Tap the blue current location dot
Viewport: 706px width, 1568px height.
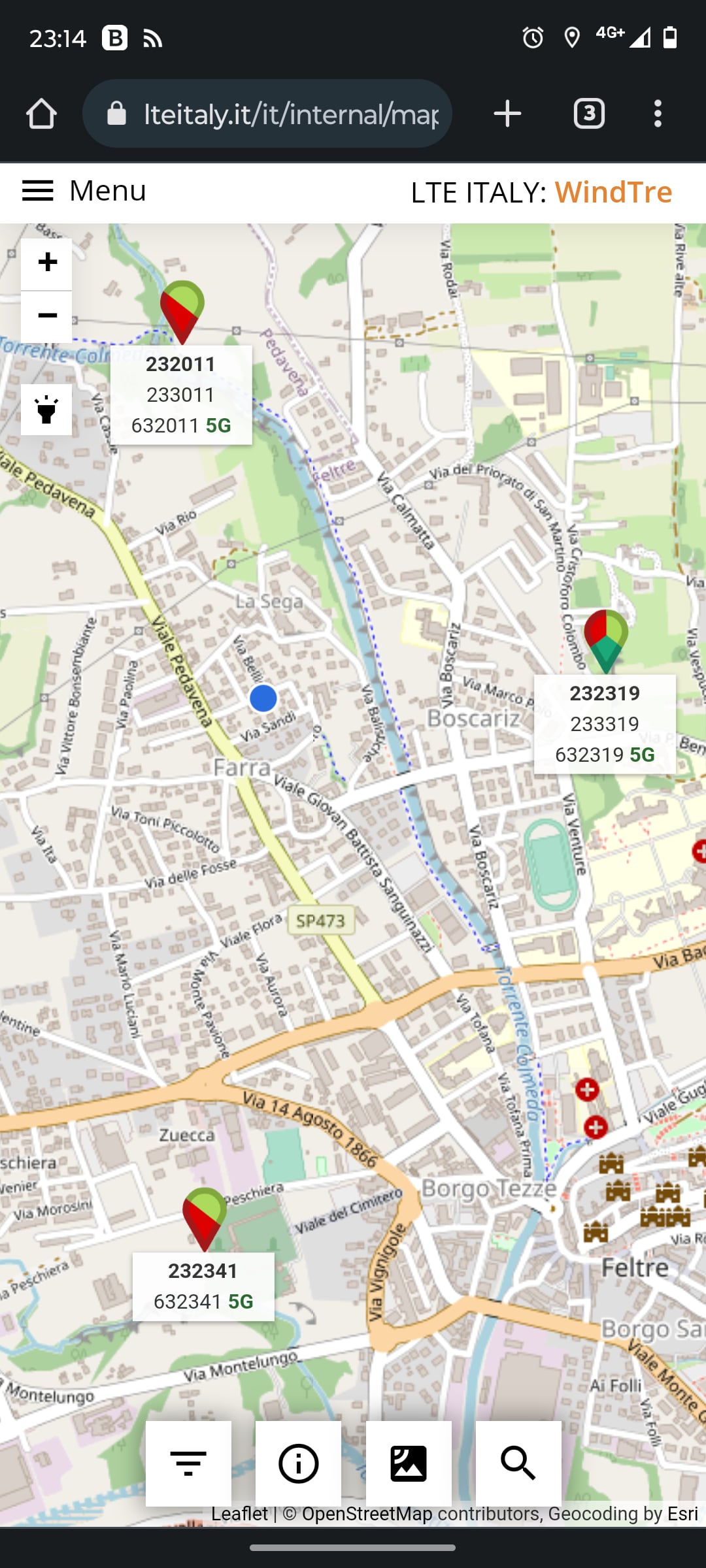pos(263,698)
